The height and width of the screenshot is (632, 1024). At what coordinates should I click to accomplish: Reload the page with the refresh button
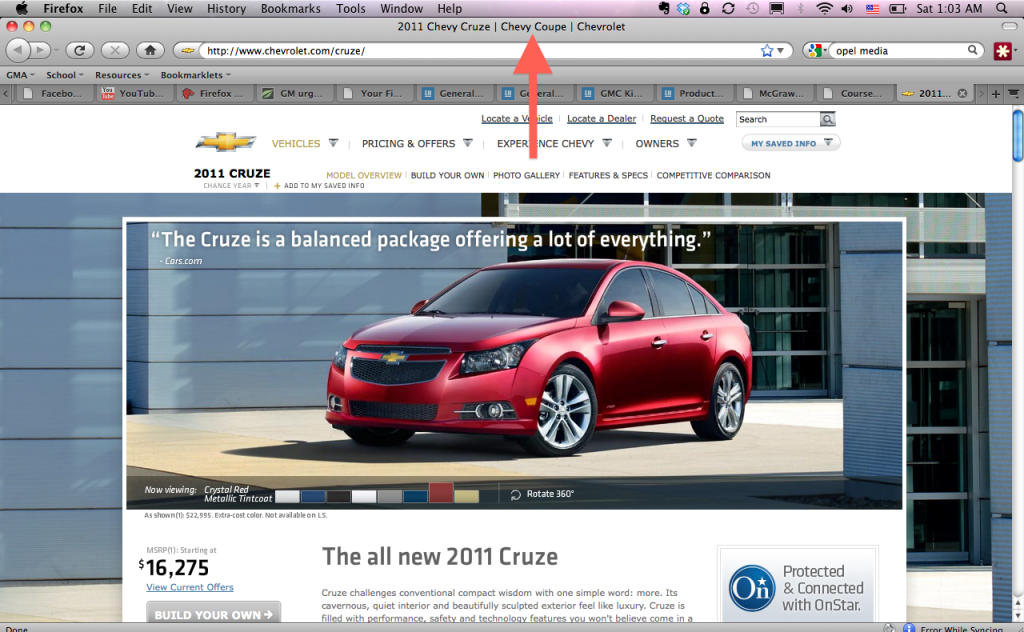click(80, 50)
